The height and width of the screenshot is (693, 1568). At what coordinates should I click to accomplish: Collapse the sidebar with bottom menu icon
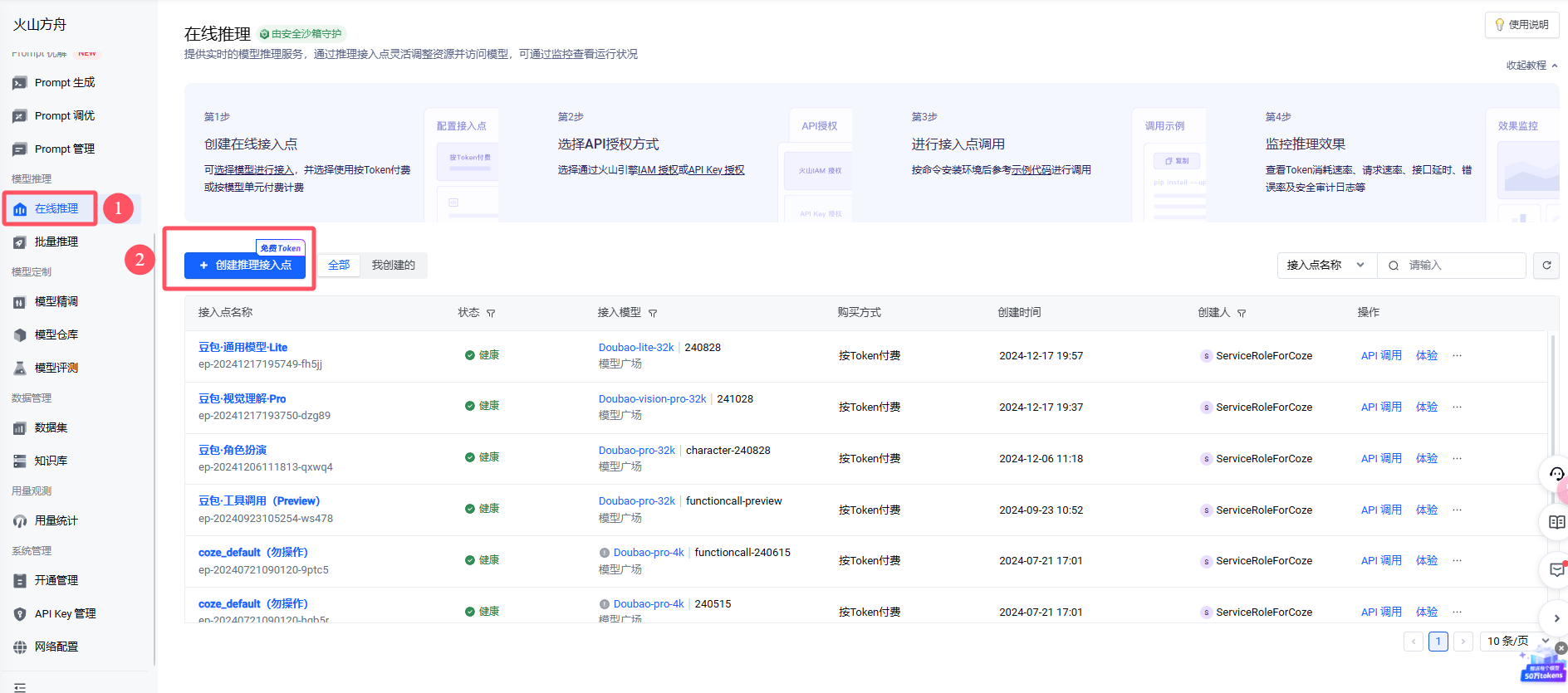point(20,687)
